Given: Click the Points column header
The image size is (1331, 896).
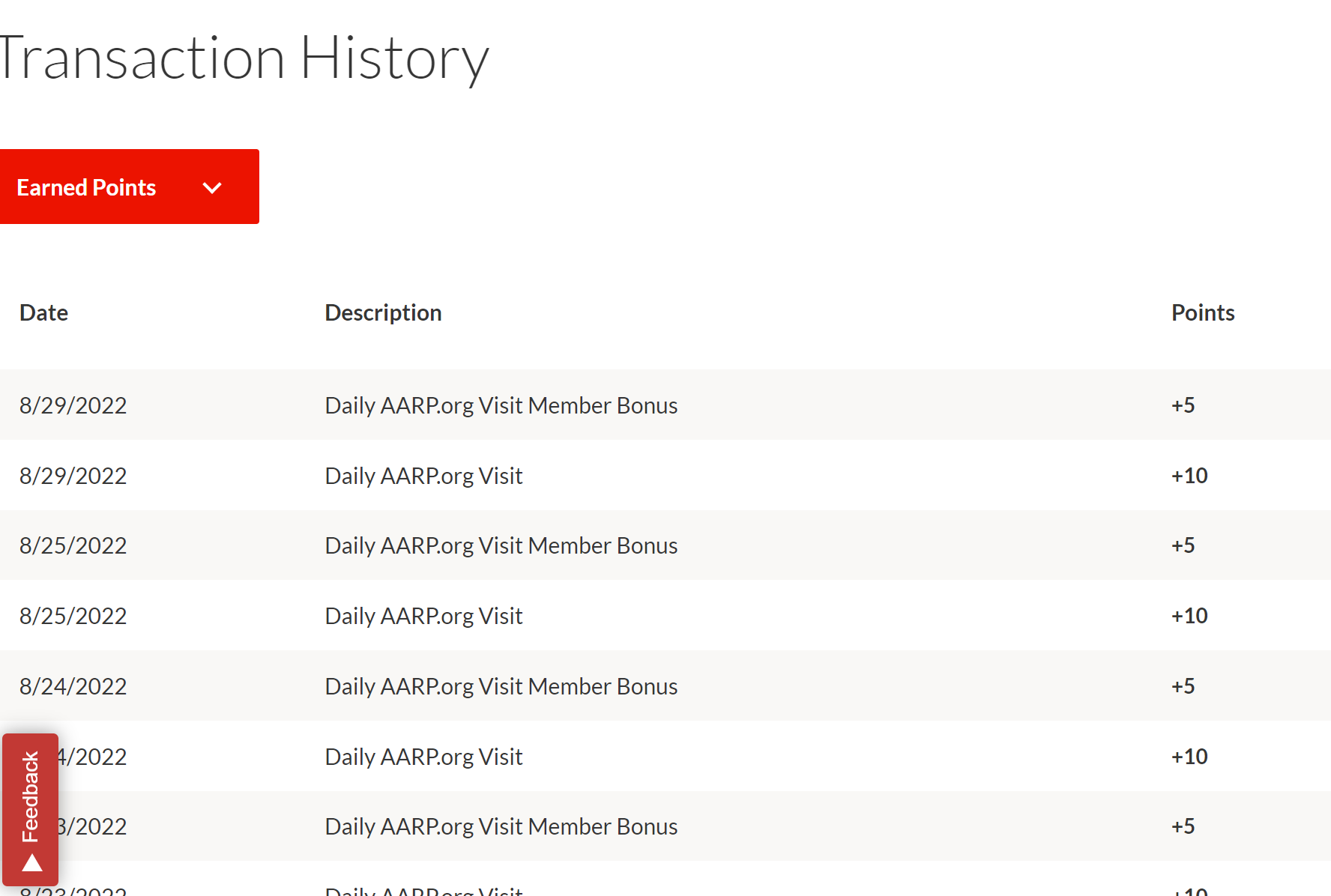Looking at the screenshot, I should click(1202, 312).
